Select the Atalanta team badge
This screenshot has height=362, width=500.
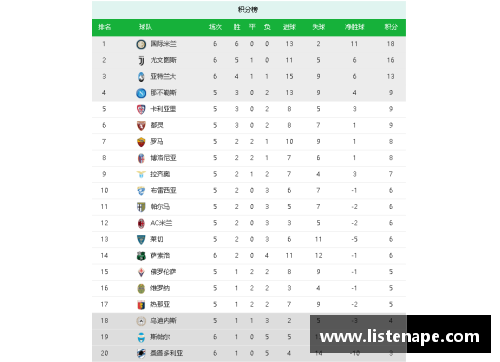click(x=141, y=77)
